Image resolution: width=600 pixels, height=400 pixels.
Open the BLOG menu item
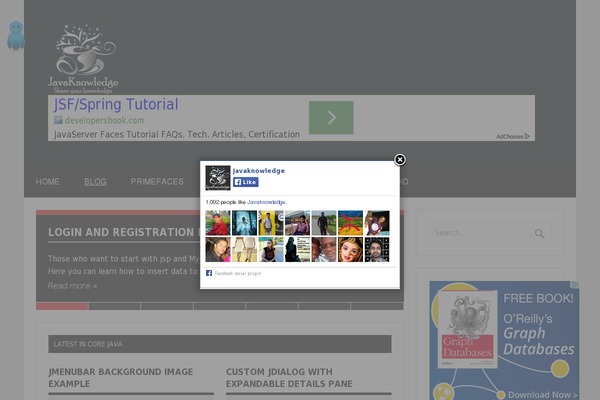pos(95,181)
